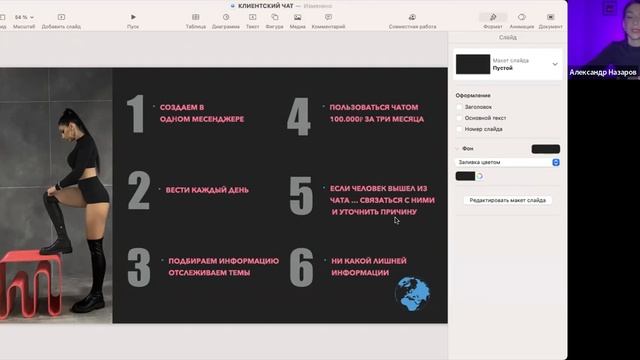Click text 'НИ КАКОЙ ЛИШНЕЙ ИНФОРМАЦИИ'

coord(369,267)
